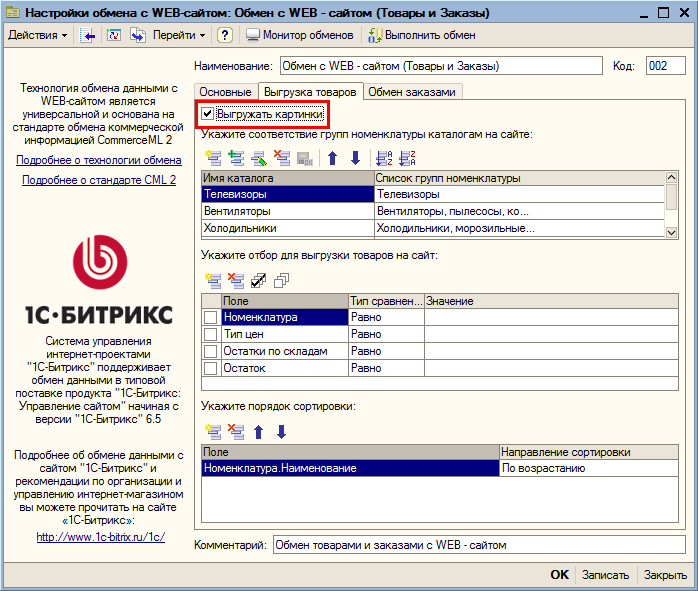The height and width of the screenshot is (591, 698).
Task: Click the Равно cell in Номенклатура row
Action: click(x=386, y=317)
